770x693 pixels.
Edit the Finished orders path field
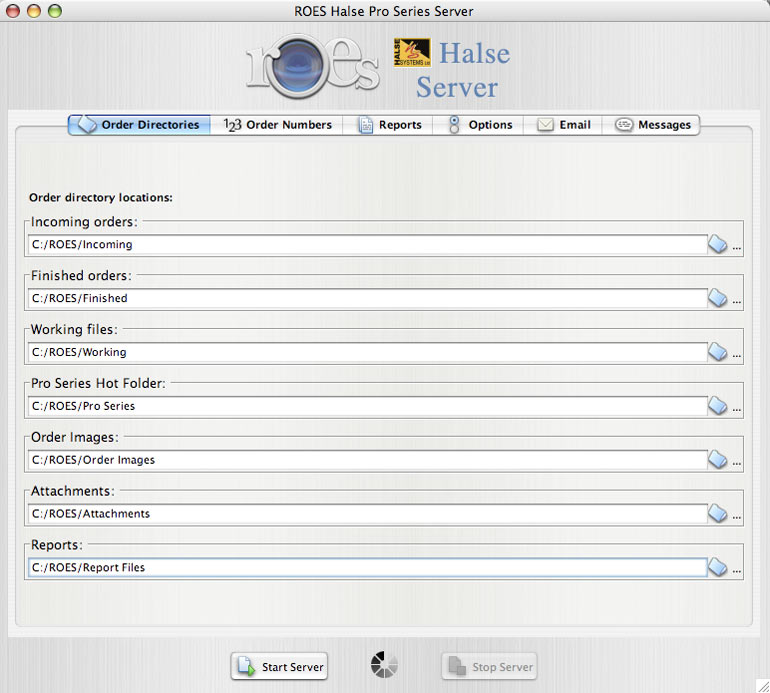[x=367, y=298]
